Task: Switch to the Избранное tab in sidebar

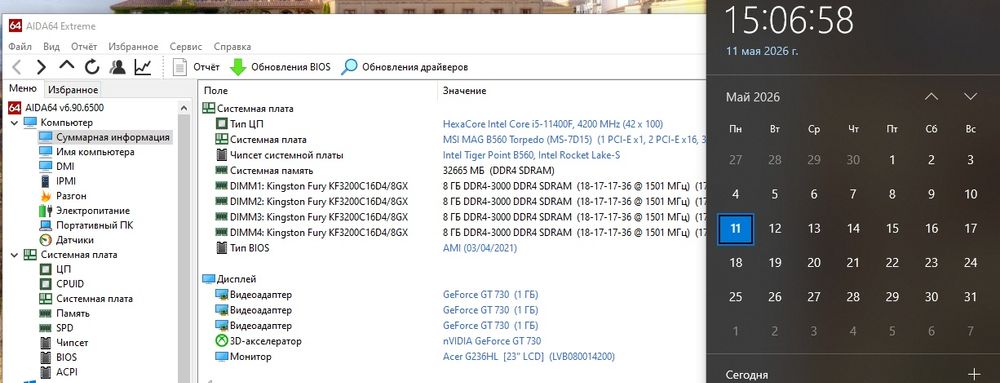Action: tap(73, 90)
